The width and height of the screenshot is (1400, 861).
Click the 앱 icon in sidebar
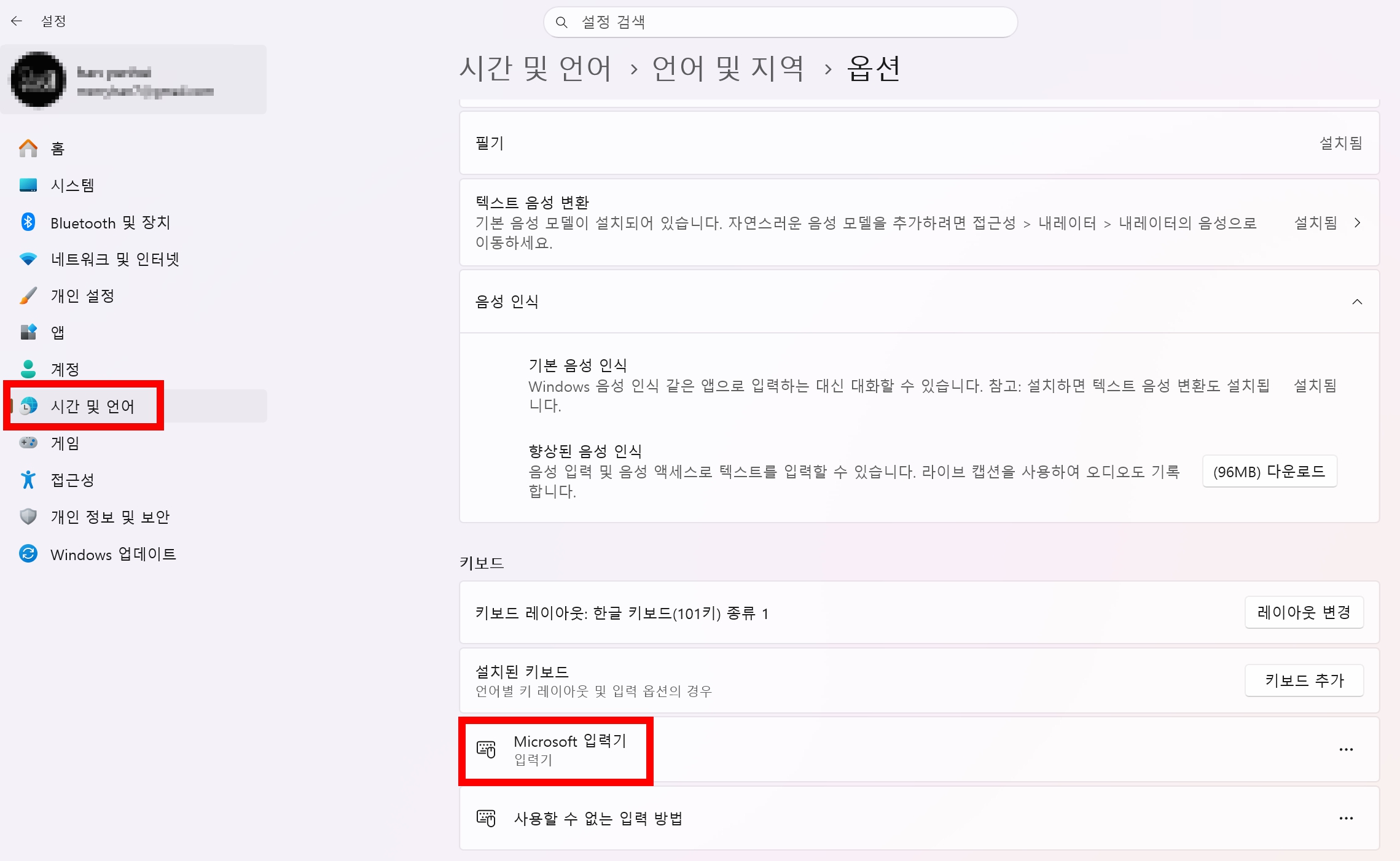point(28,332)
